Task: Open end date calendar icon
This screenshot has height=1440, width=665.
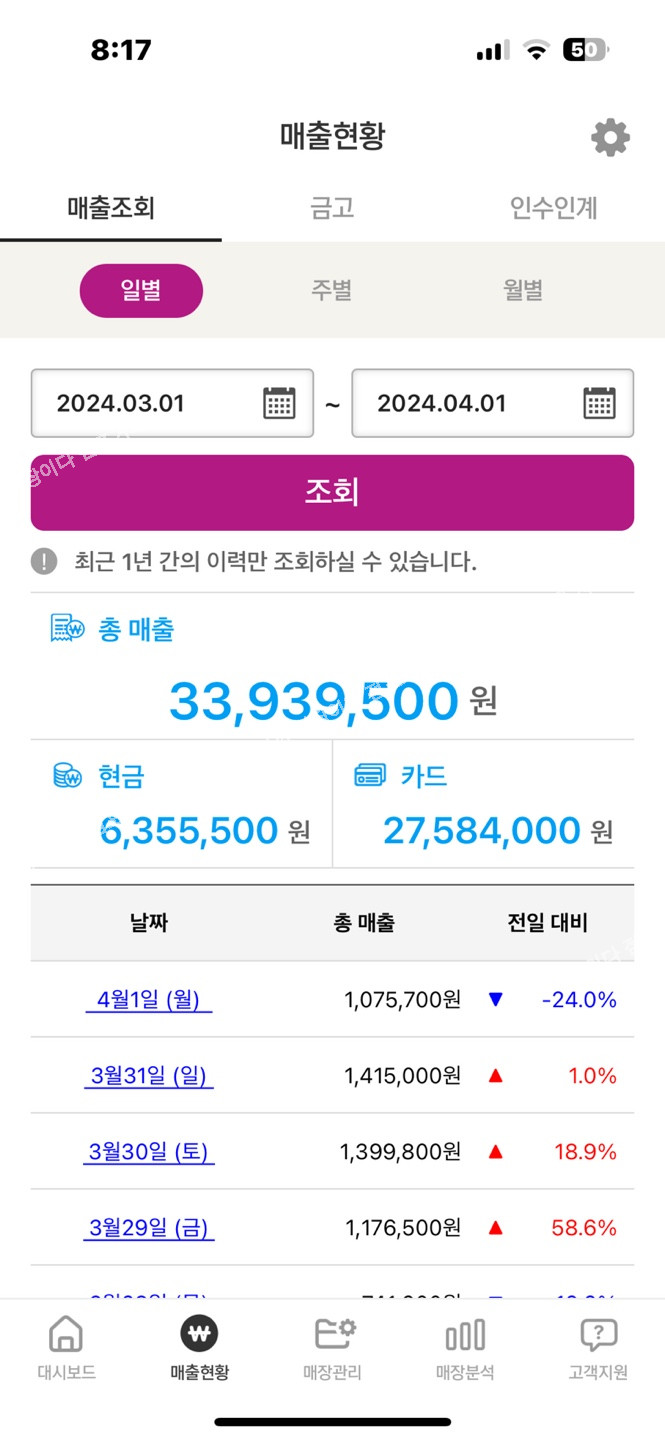Action: coord(599,403)
